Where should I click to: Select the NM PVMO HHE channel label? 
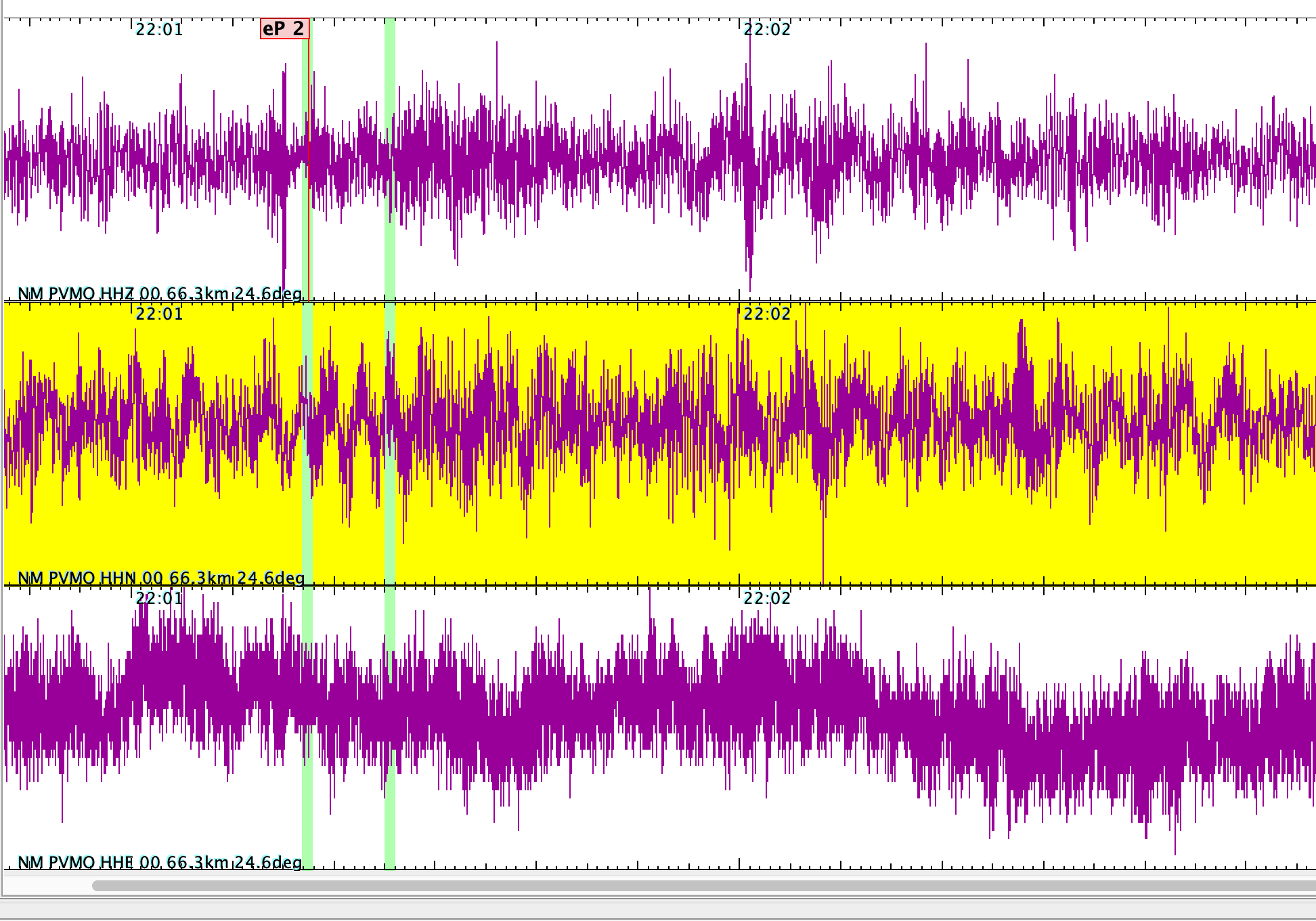pyautogui.click(x=160, y=862)
